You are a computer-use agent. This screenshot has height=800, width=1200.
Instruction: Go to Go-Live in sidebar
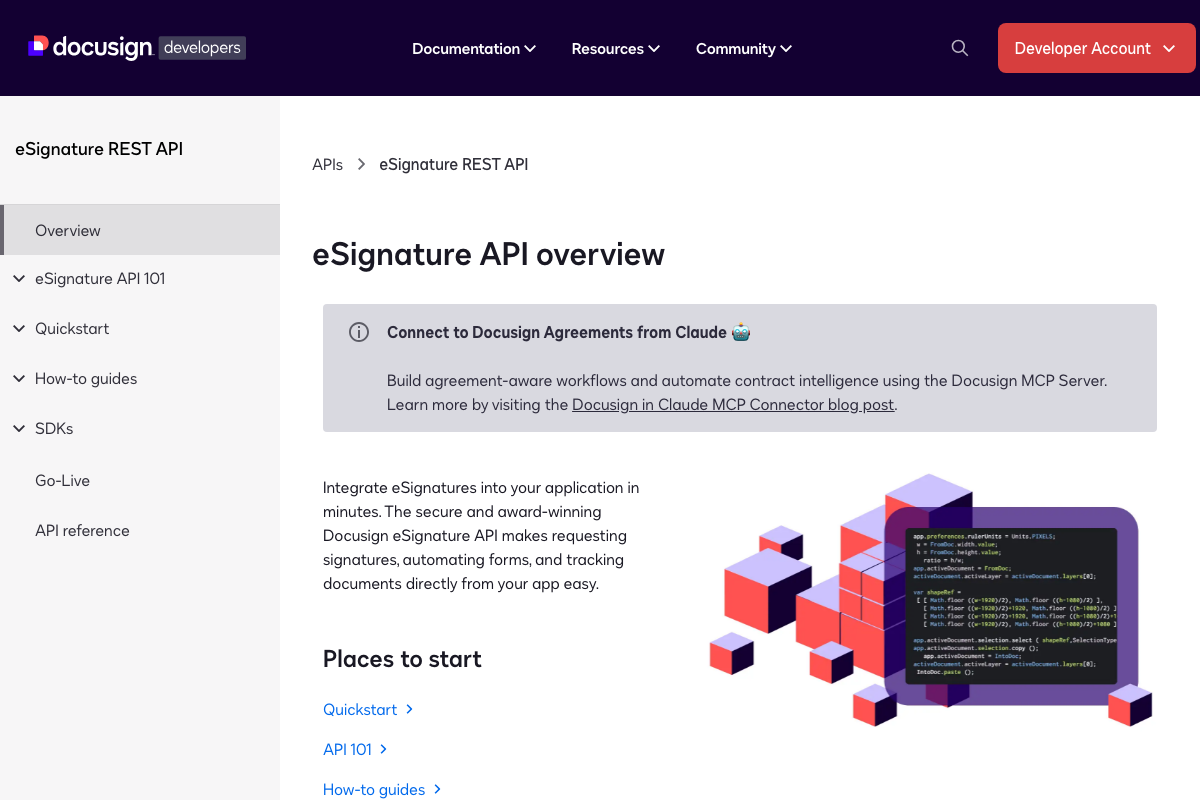coord(62,480)
